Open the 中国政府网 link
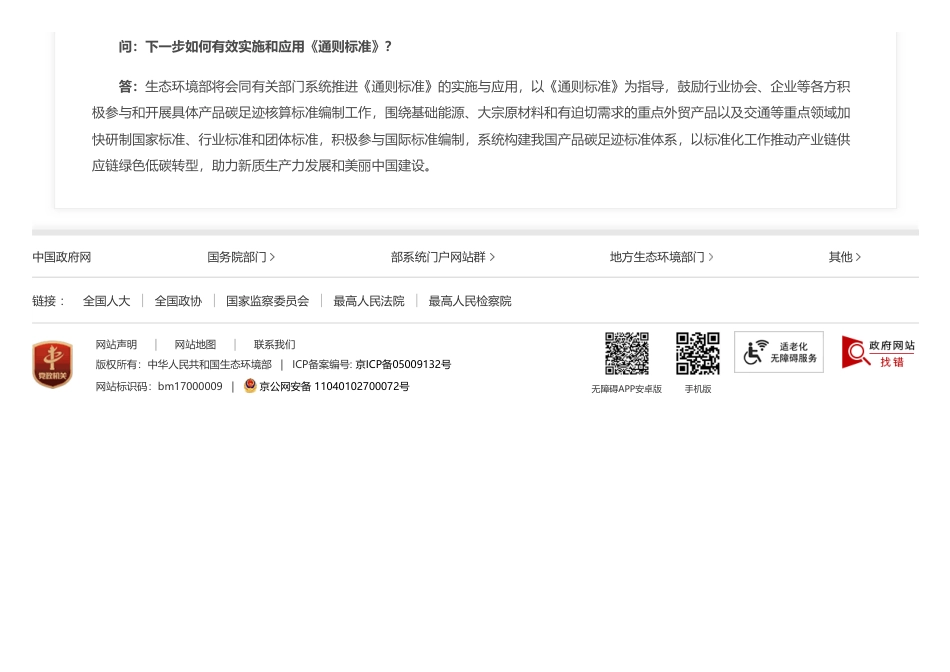Image resolution: width=950 pixels, height=672 pixels. tap(62, 257)
